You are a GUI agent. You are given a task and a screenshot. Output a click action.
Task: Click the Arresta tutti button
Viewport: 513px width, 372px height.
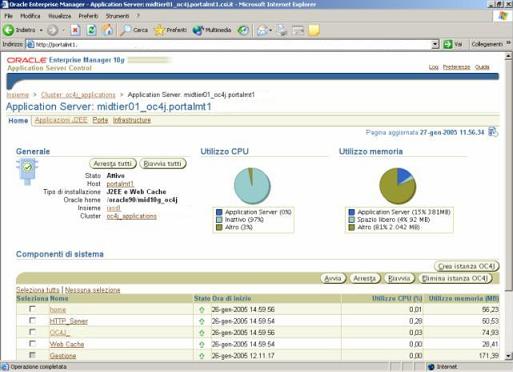[x=113, y=164]
